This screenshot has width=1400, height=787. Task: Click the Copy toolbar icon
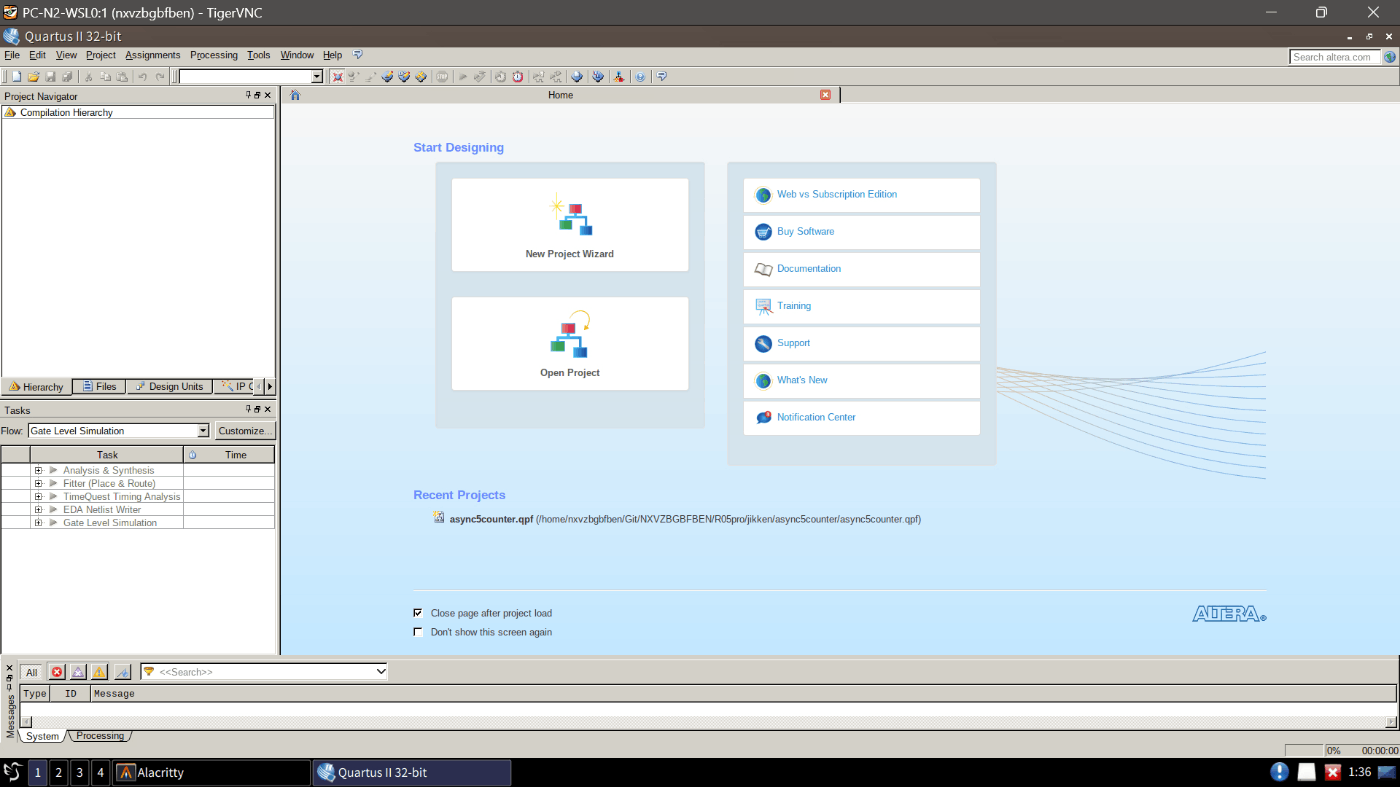(105, 76)
